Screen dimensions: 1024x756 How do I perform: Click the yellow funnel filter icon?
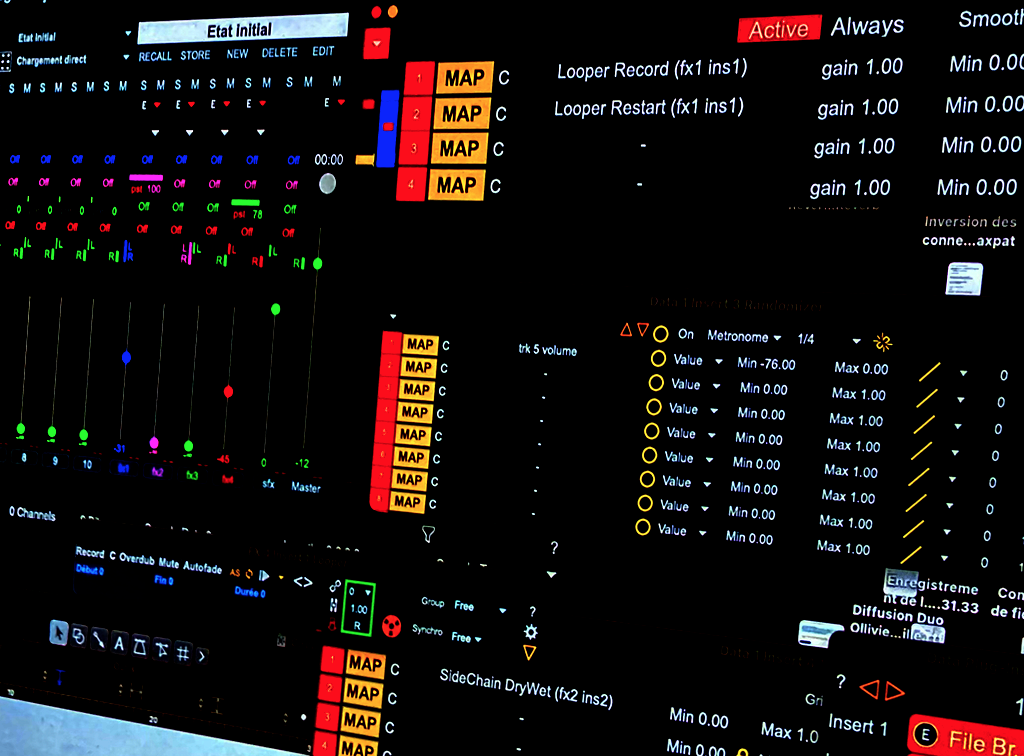point(428,534)
